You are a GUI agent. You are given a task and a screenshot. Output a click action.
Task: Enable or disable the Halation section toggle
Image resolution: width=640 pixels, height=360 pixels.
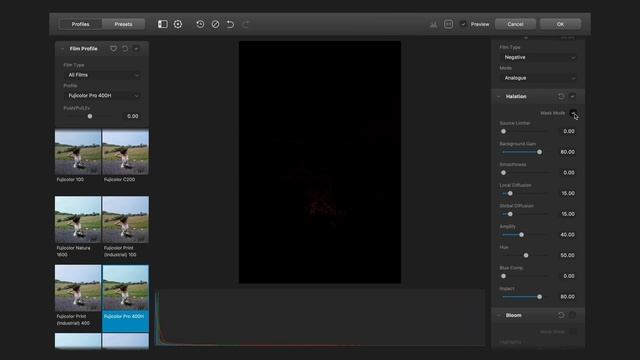[x=572, y=96]
